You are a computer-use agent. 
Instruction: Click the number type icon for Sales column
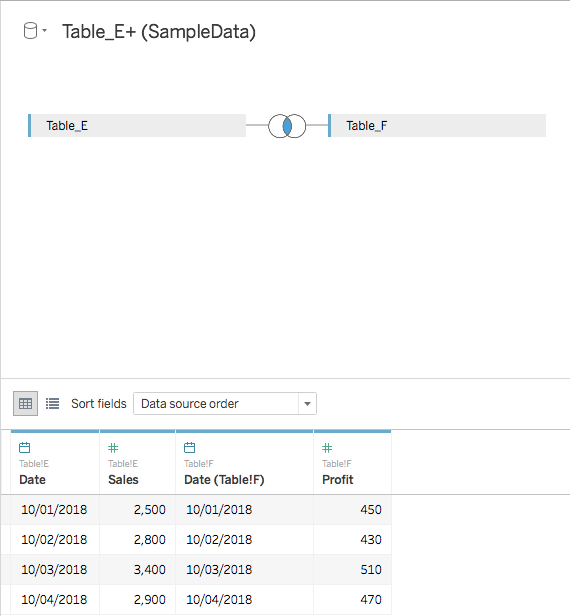click(113, 447)
